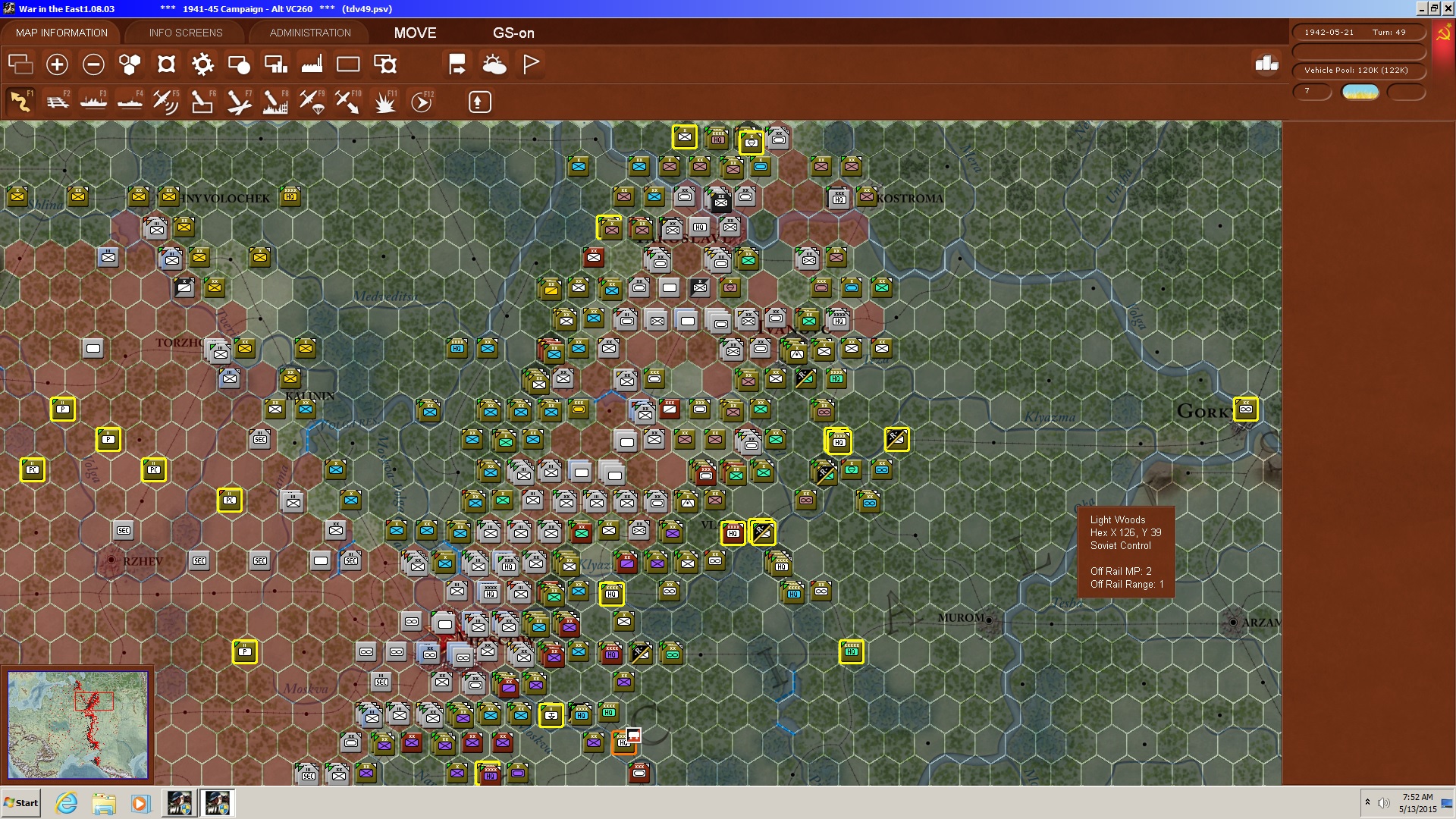Select the F3 large ship mode
The image size is (1456, 819).
point(93,101)
